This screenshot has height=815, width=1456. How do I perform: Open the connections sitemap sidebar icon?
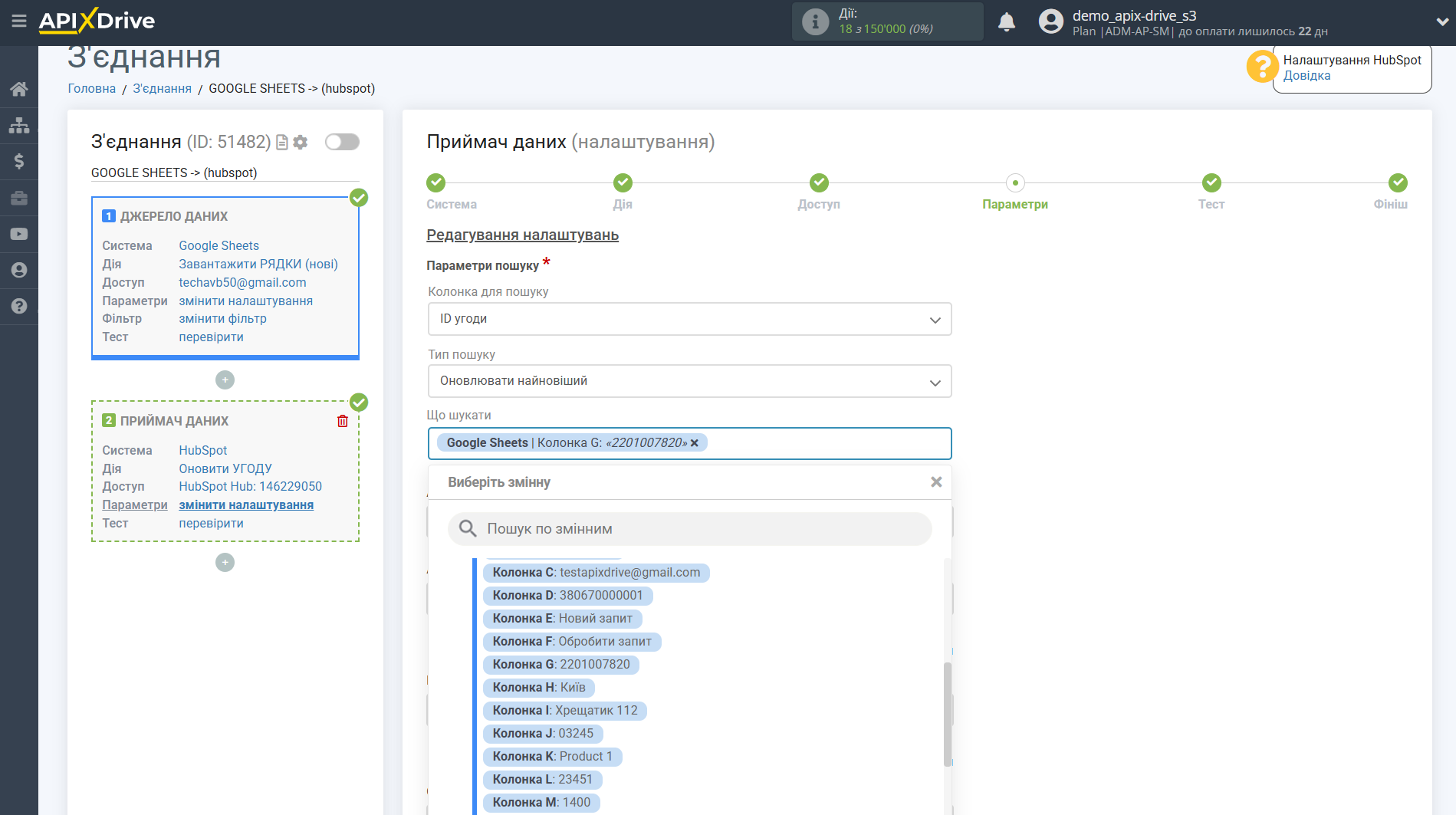tap(19, 125)
